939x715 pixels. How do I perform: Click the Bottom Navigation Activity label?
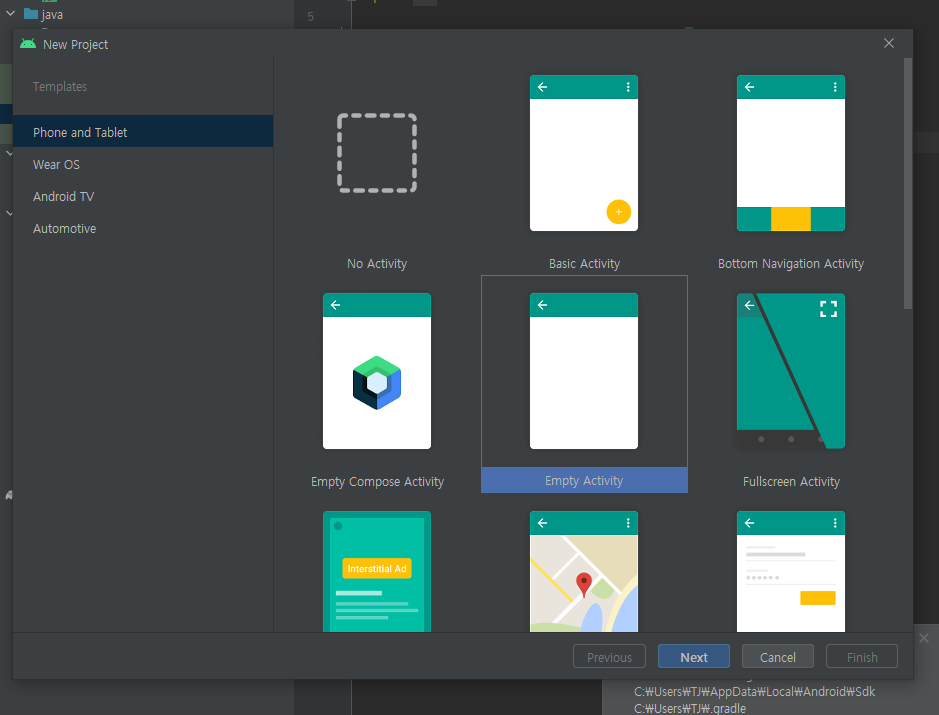tap(790, 263)
